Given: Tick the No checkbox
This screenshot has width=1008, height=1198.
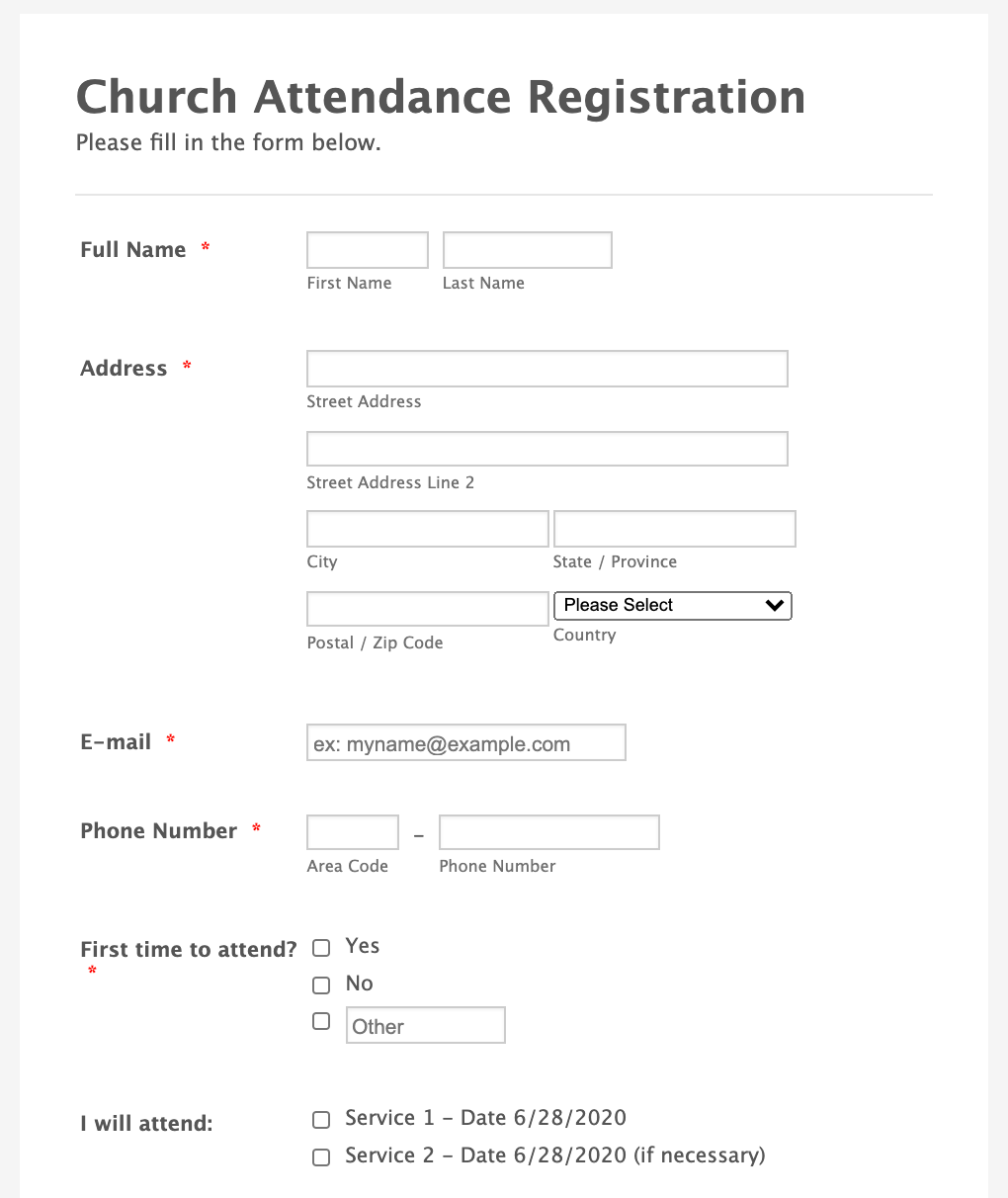Looking at the screenshot, I should (x=321, y=985).
